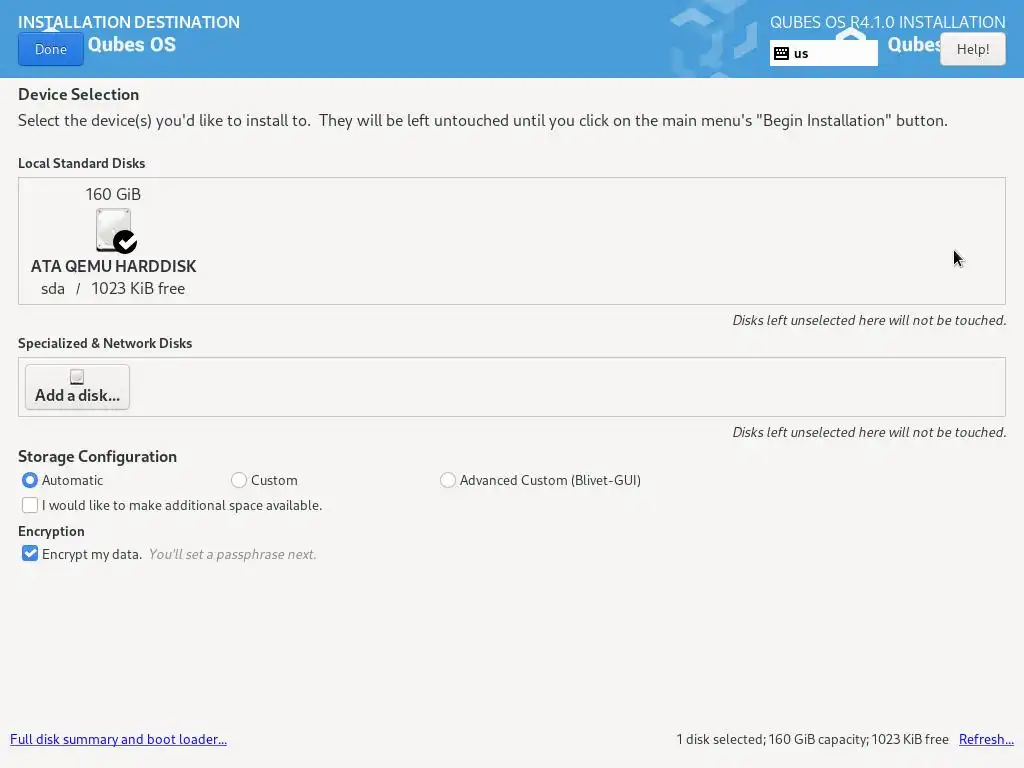Select the ATA QEMU HARDDISK disk icon
Viewport: 1024px width, 768px height.
115,231
